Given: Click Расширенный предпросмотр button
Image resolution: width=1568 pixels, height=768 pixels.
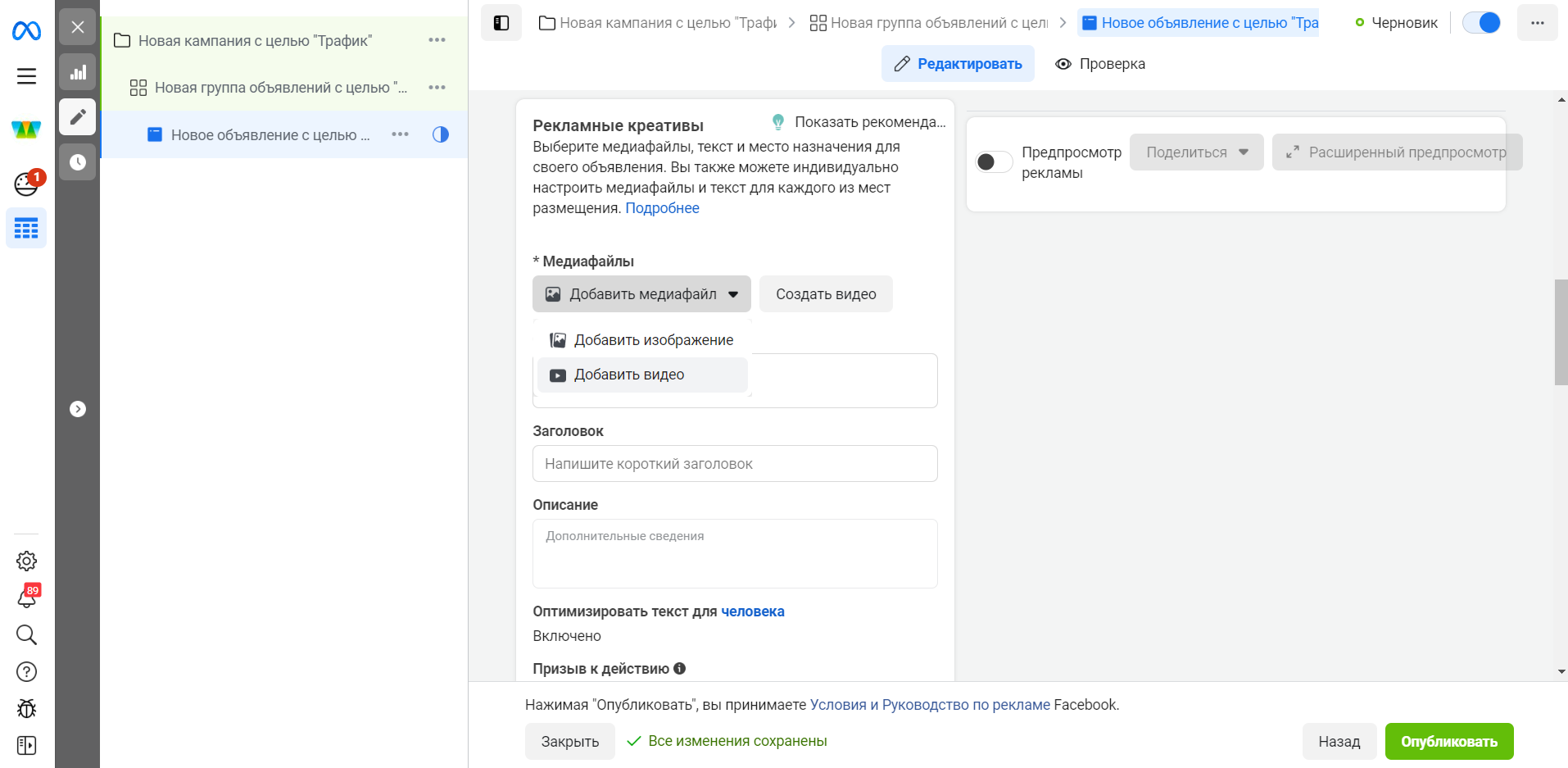Looking at the screenshot, I should point(1397,152).
